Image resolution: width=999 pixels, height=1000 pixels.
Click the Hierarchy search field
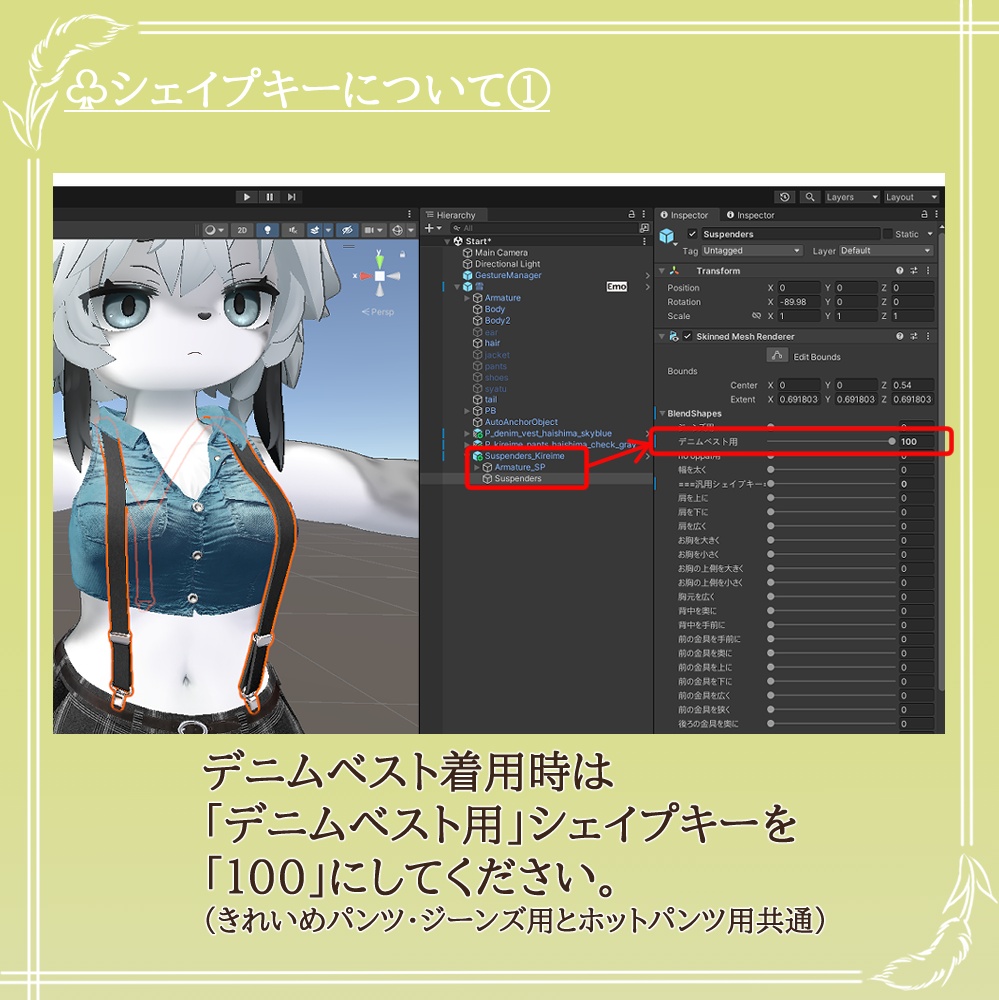pyautogui.click(x=542, y=228)
